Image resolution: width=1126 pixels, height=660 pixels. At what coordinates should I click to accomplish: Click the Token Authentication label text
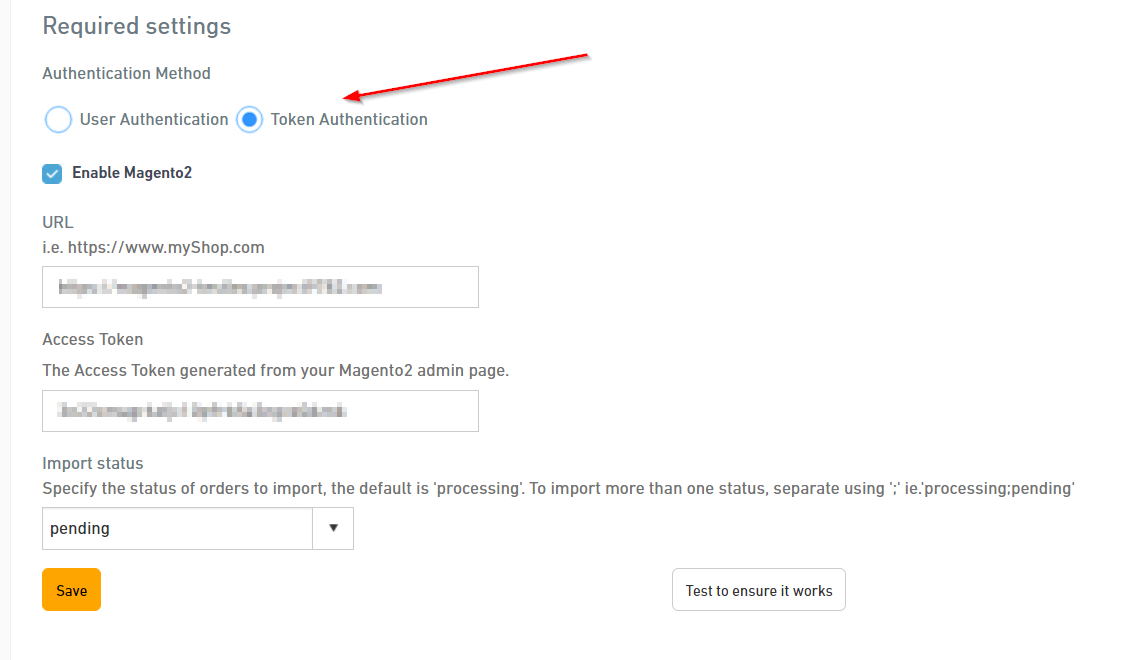click(349, 119)
